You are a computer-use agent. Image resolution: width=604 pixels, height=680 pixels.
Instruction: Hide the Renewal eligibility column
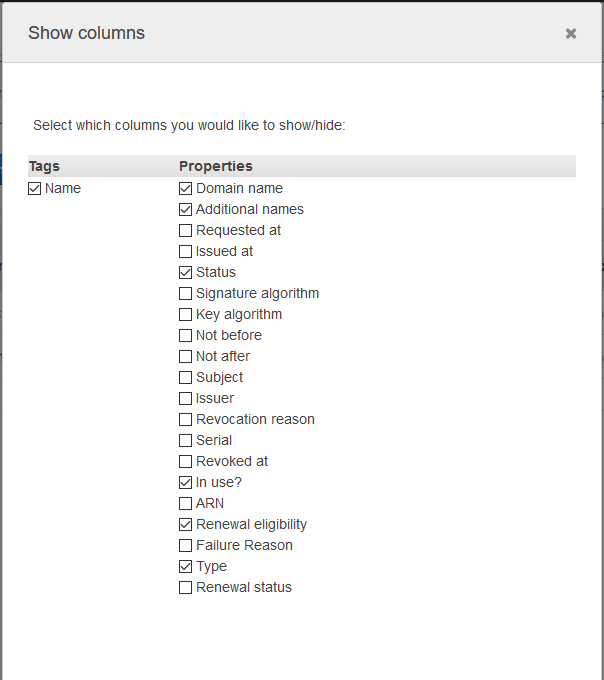[x=185, y=524]
